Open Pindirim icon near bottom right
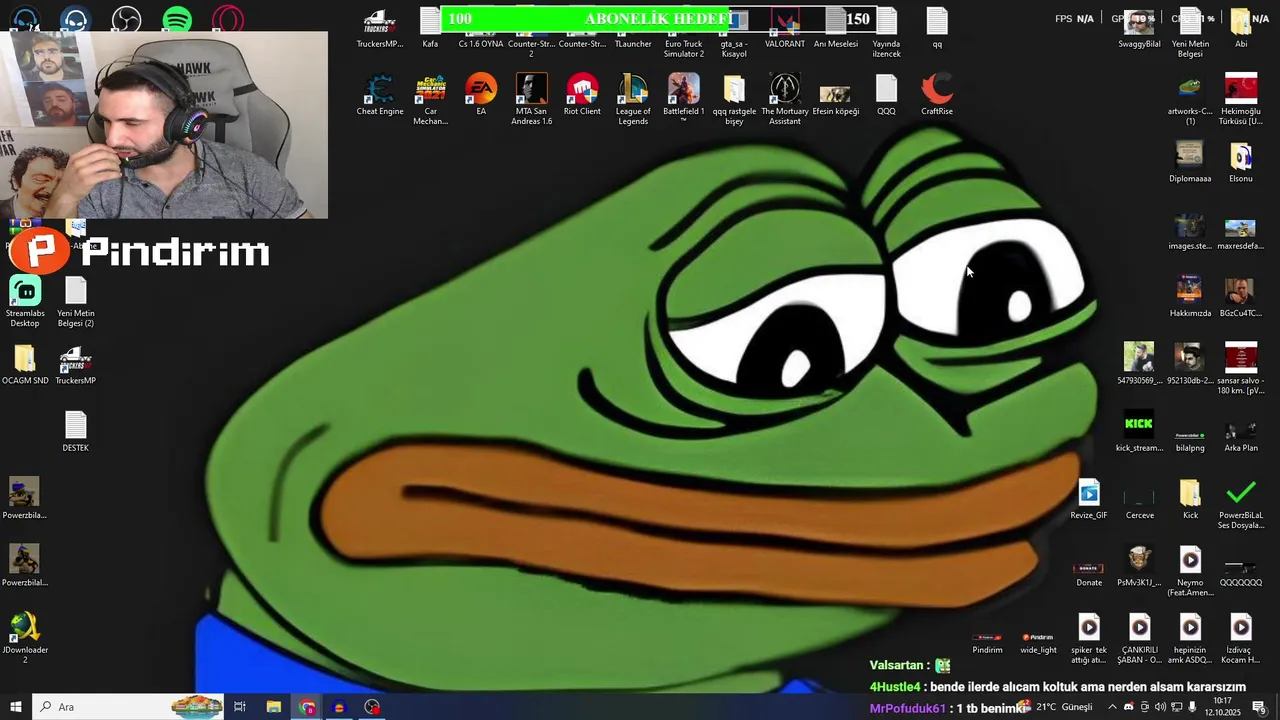The height and width of the screenshot is (720, 1280). [x=987, y=642]
